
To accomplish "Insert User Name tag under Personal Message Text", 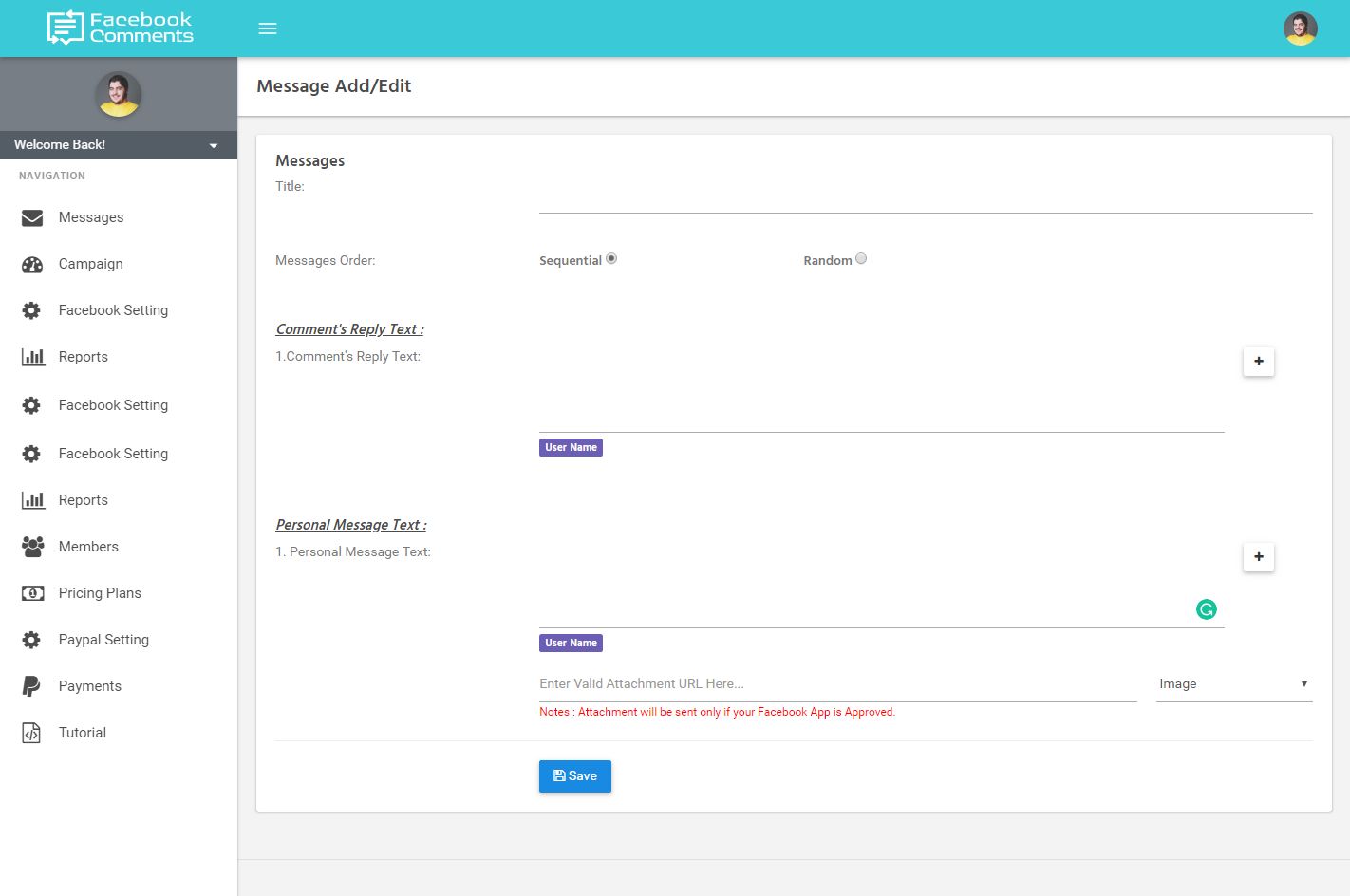I will 571,643.
